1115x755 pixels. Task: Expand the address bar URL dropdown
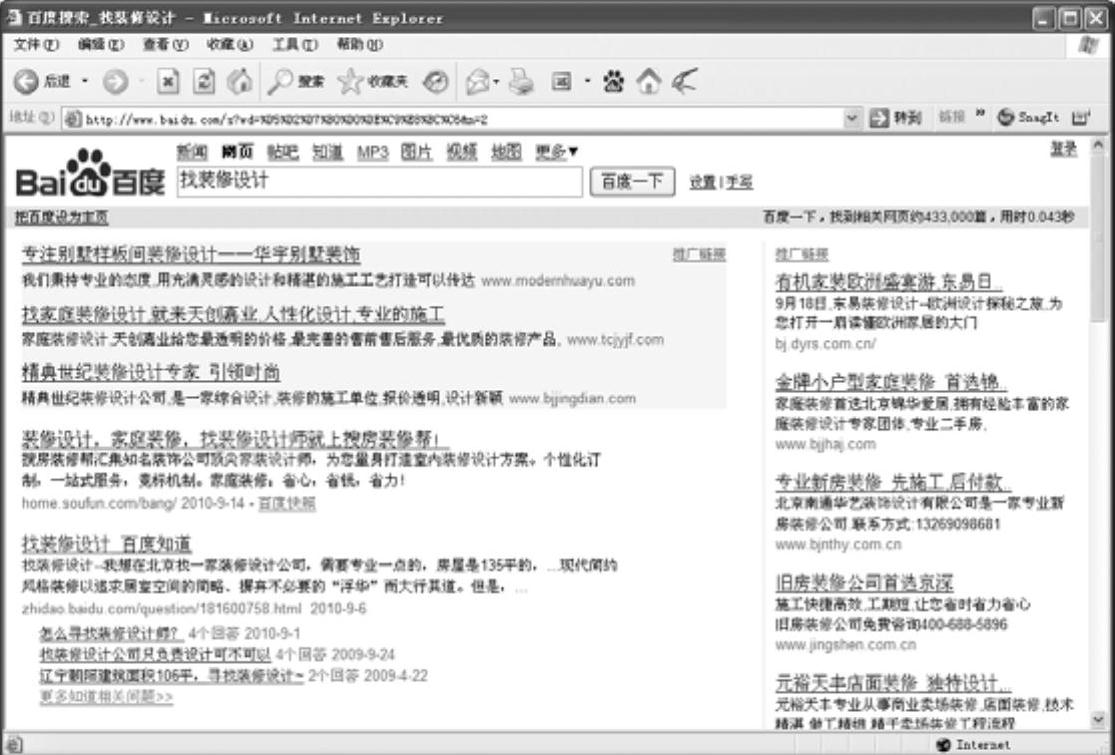click(x=851, y=118)
